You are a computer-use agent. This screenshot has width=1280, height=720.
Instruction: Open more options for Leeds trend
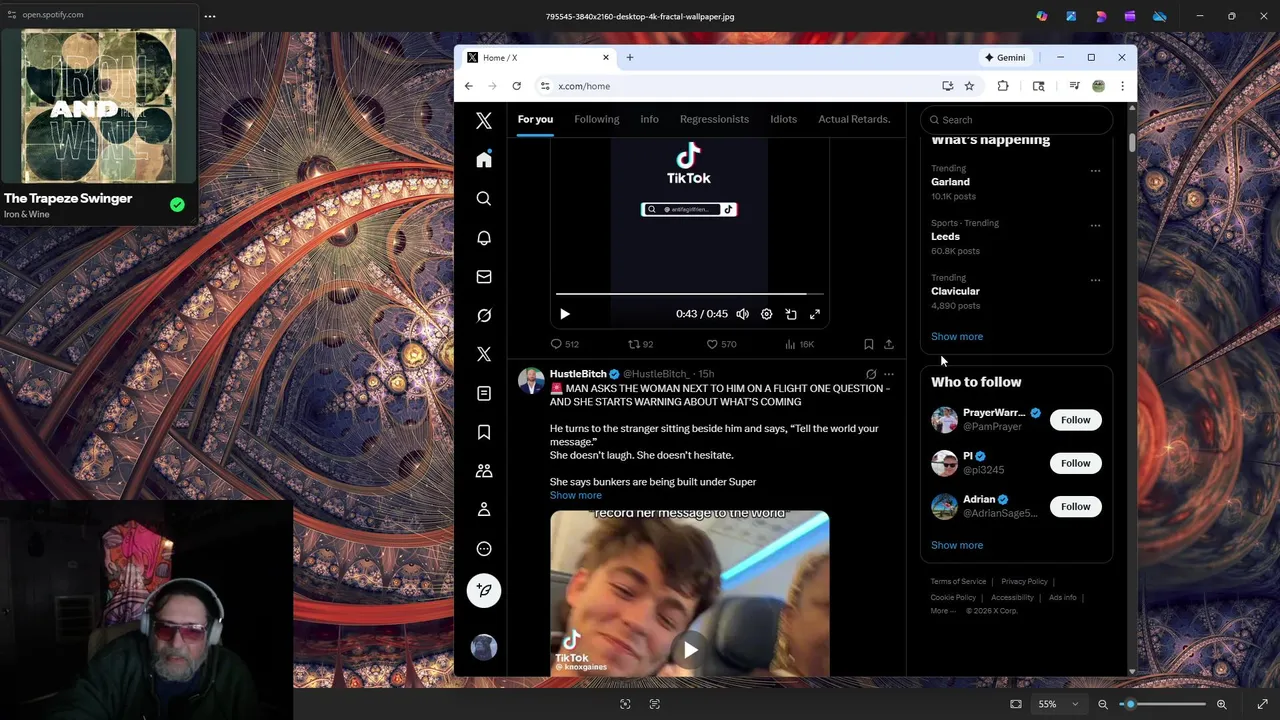pos(1095,226)
